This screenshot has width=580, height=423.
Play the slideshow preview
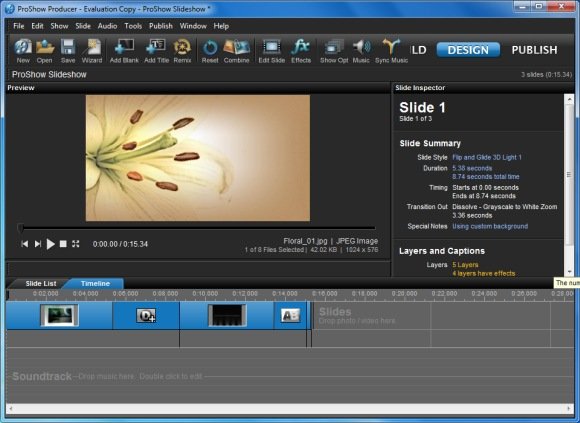[51, 244]
